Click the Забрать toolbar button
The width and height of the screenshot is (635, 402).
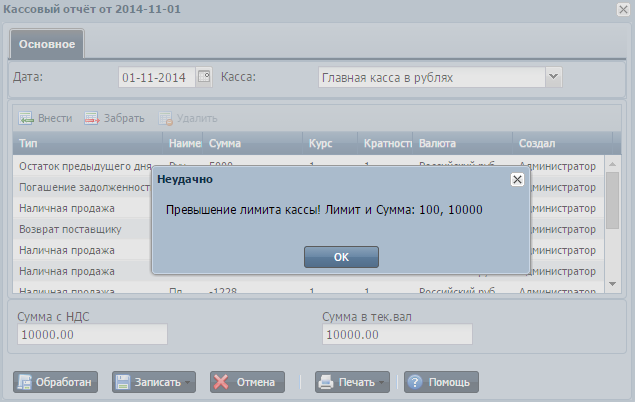coord(114,118)
